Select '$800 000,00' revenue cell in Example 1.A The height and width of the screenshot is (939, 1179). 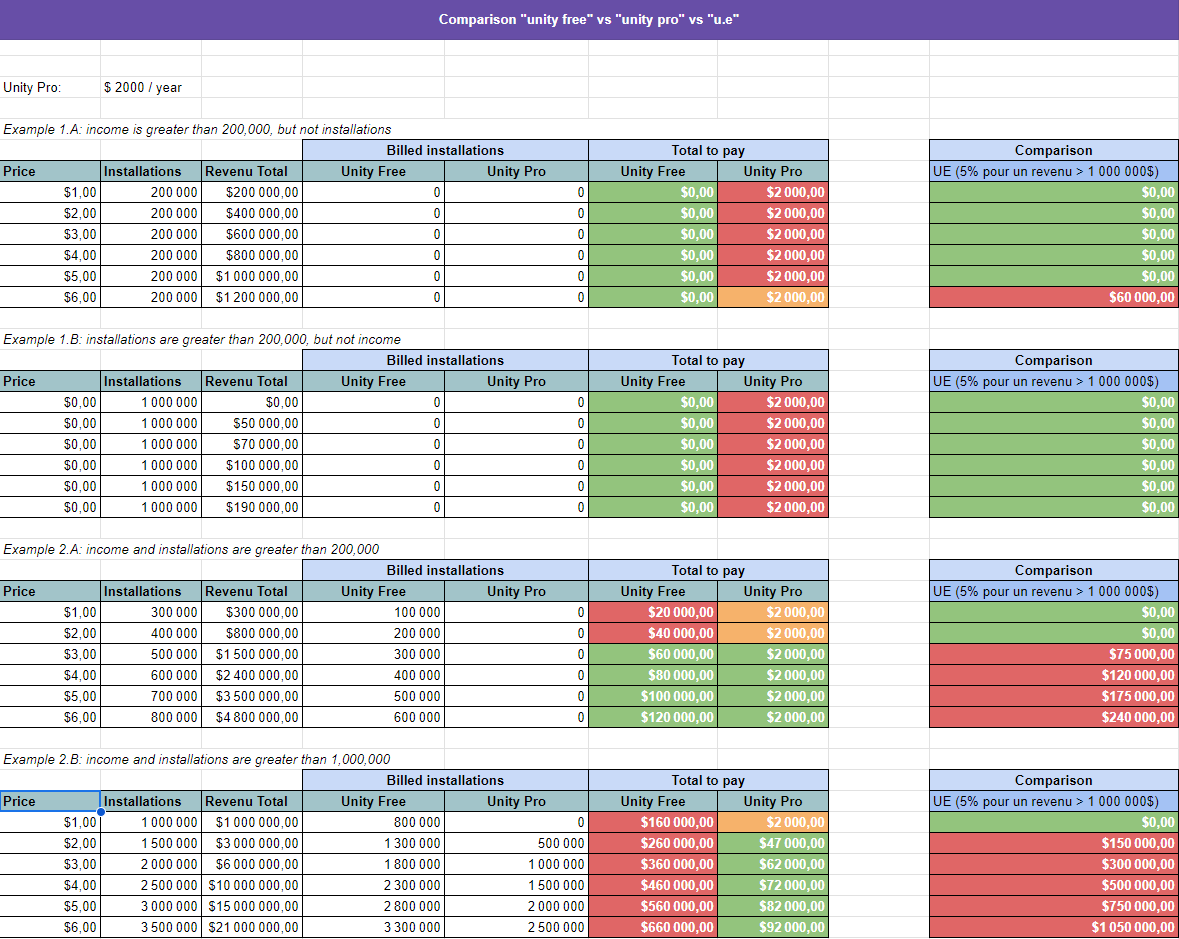pyautogui.click(x=252, y=256)
